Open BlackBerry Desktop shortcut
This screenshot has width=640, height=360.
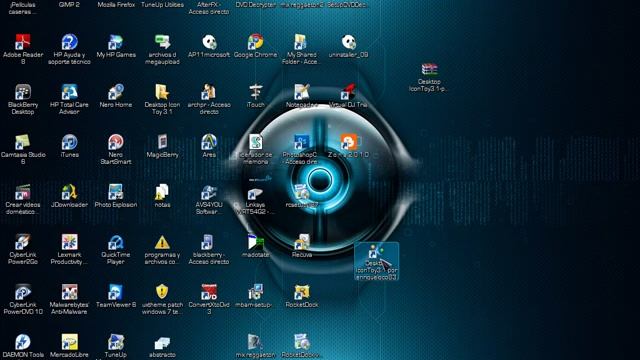click(x=23, y=92)
